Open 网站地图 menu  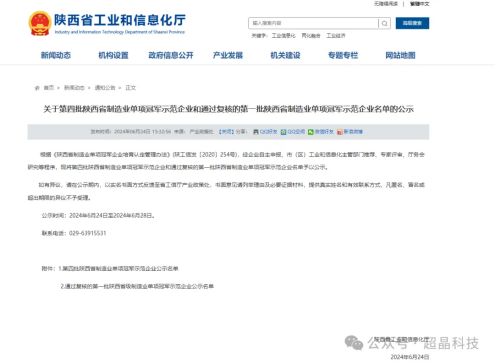pyautogui.click(x=400, y=55)
